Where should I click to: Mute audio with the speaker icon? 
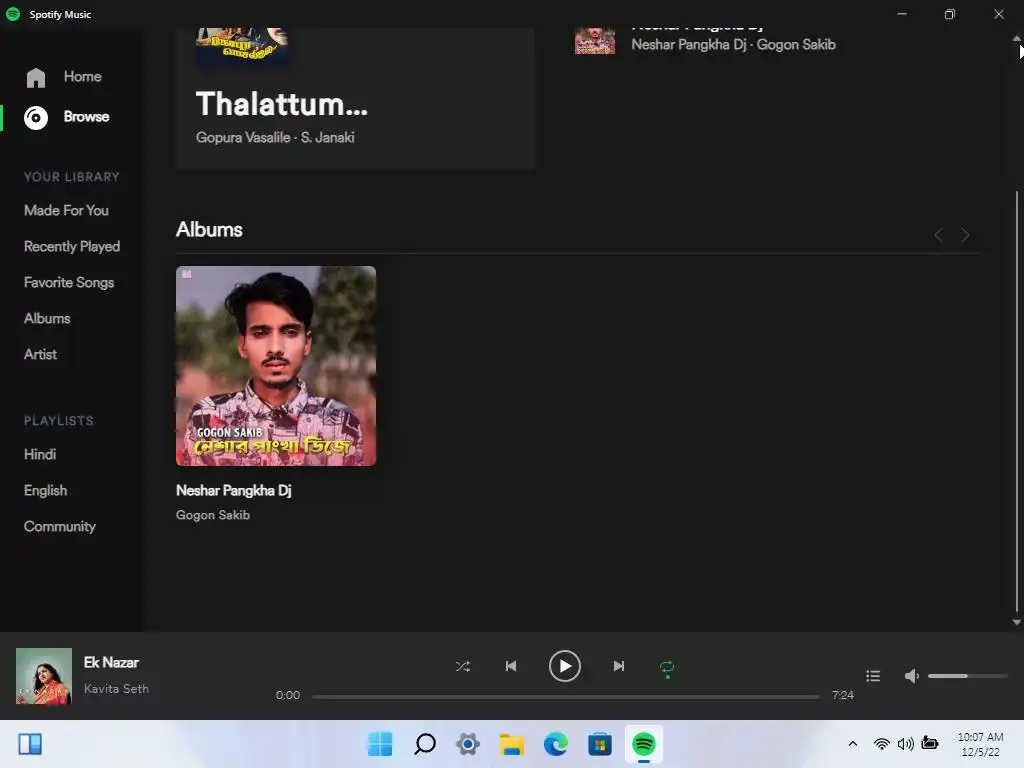[x=912, y=676]
